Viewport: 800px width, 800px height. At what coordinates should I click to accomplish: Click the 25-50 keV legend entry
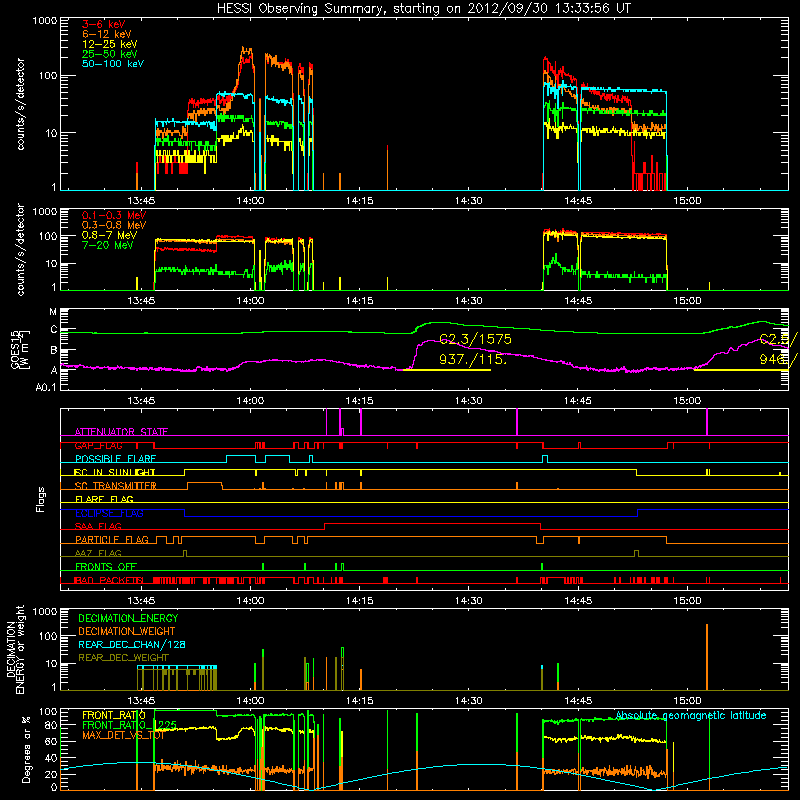click(x=110, y=54)
